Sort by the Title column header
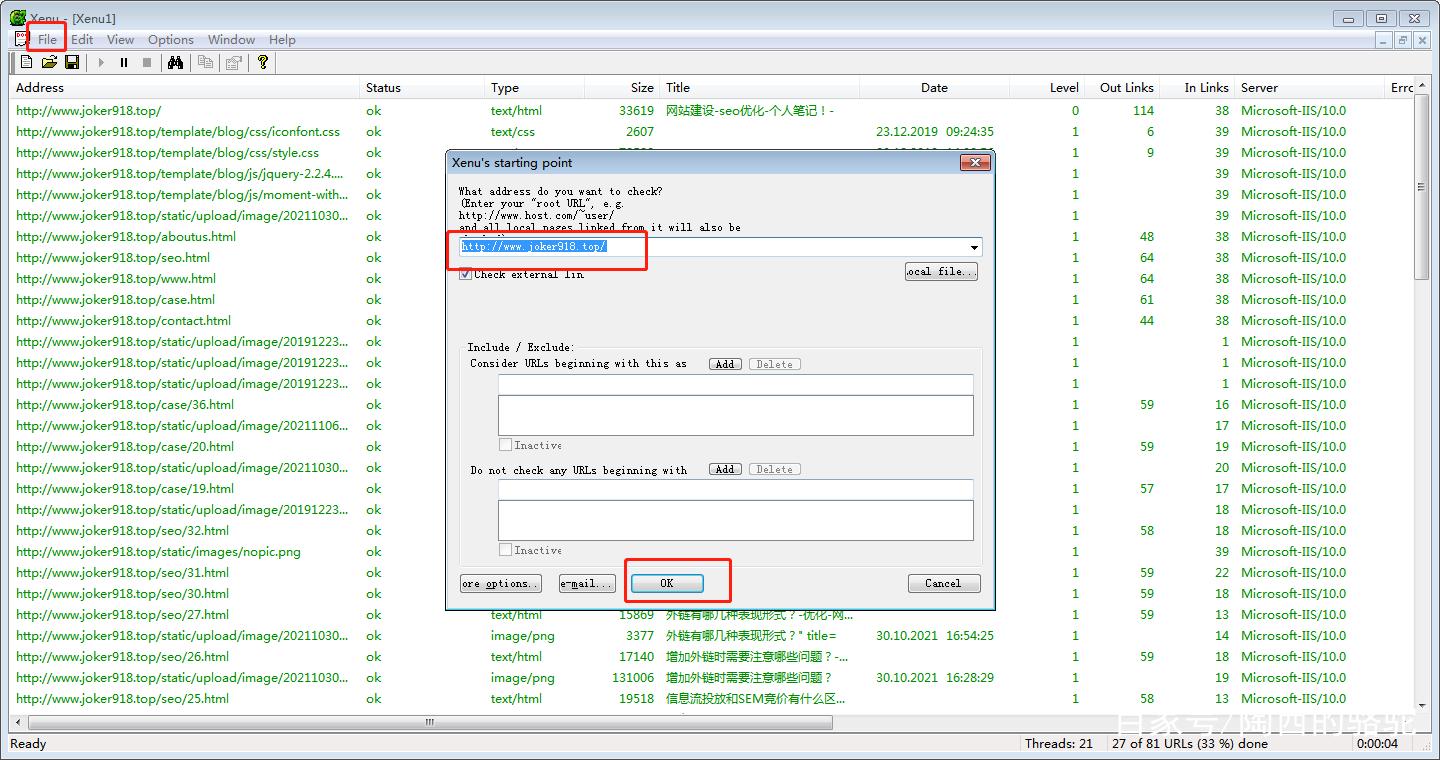 point(760,88)
